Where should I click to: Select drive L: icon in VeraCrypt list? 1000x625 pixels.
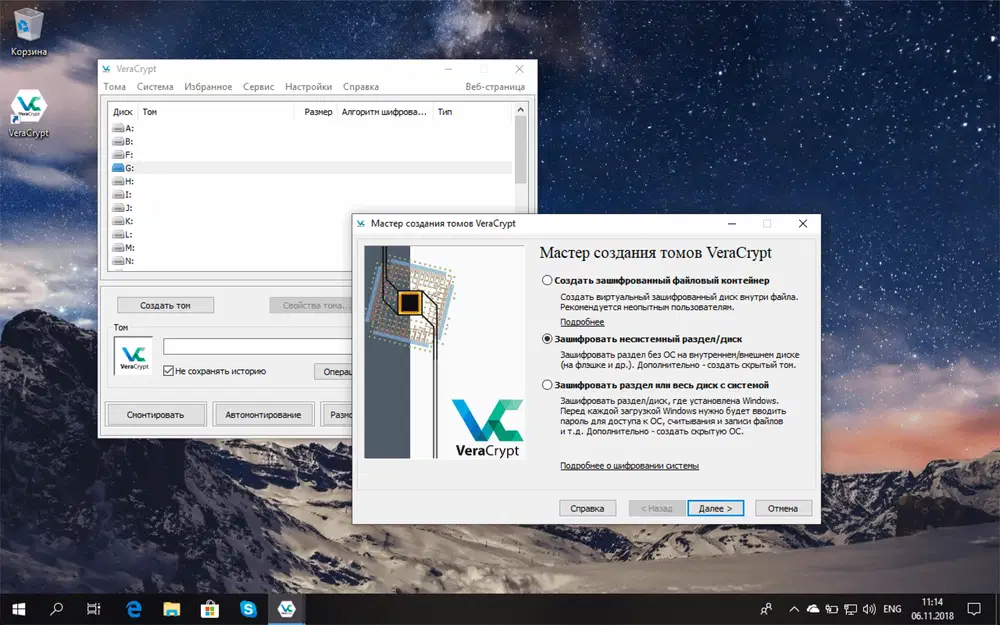[118, 234]
